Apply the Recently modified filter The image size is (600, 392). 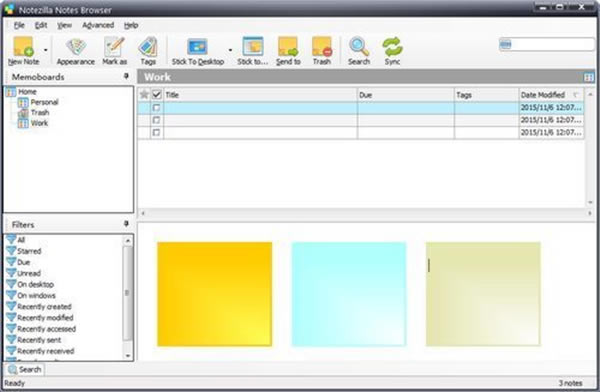(x=45, y=318)
